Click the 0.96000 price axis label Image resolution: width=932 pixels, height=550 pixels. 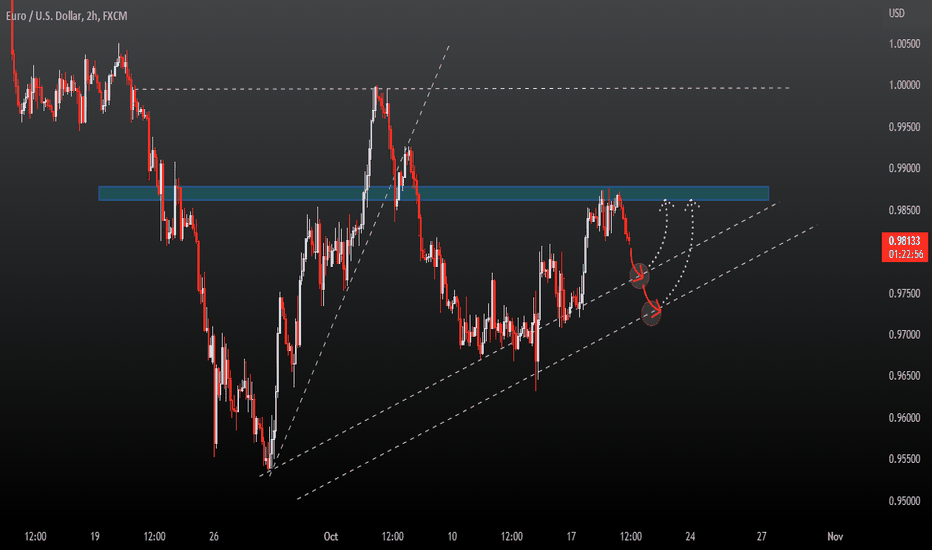click(x=904, y=418)
